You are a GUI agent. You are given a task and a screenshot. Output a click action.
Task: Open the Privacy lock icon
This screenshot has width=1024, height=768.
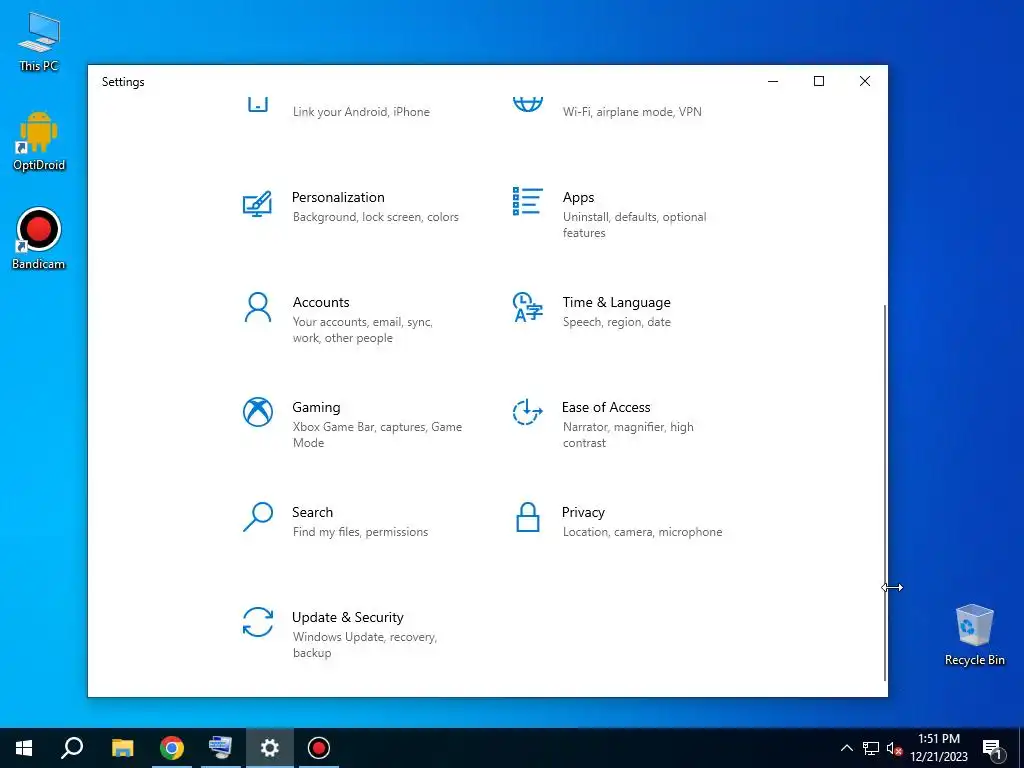pyautogui.click(x=528, y=517)
